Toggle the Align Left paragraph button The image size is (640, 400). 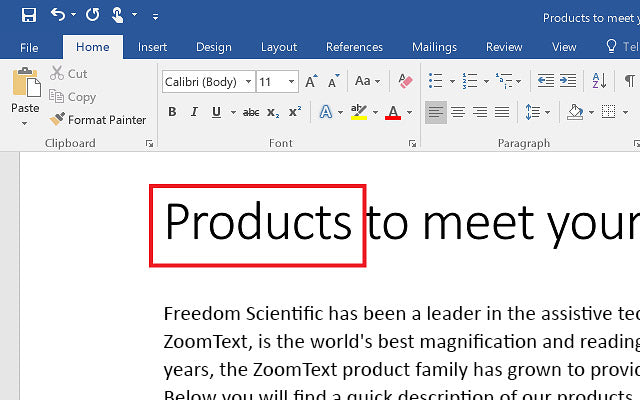click(x=435, y=112)
